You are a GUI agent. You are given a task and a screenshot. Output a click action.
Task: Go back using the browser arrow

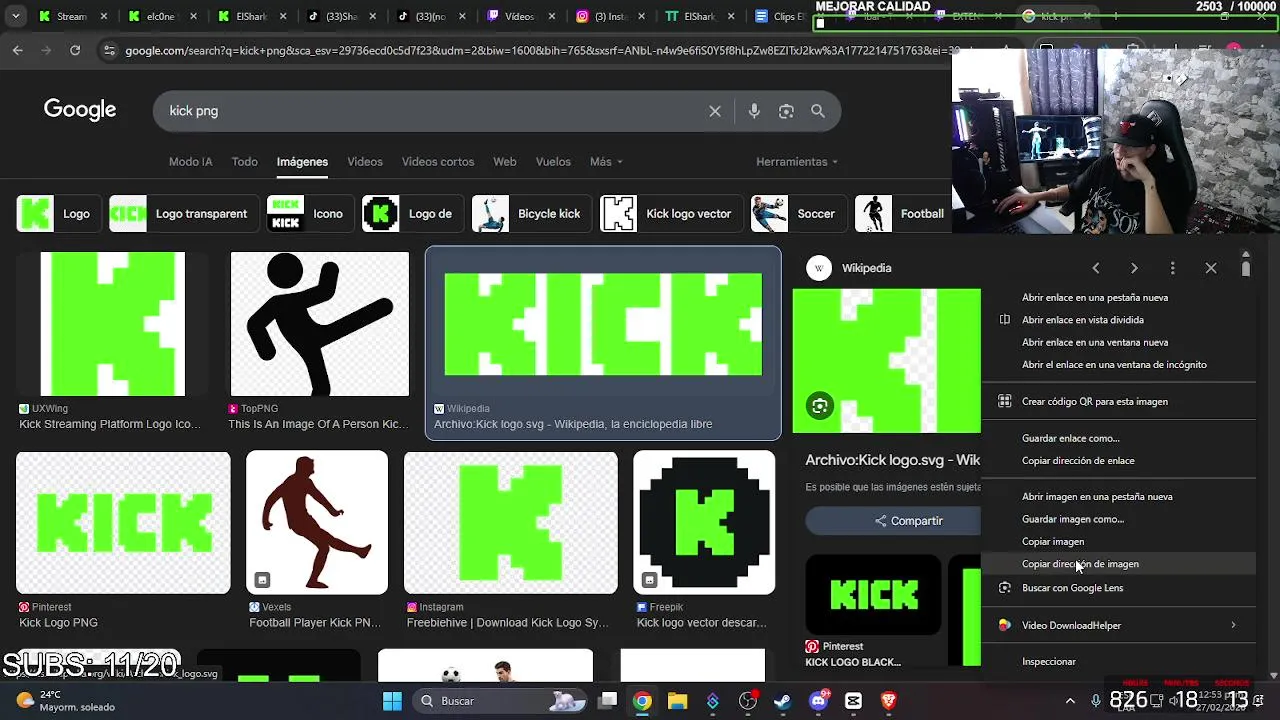coord(18,50)
